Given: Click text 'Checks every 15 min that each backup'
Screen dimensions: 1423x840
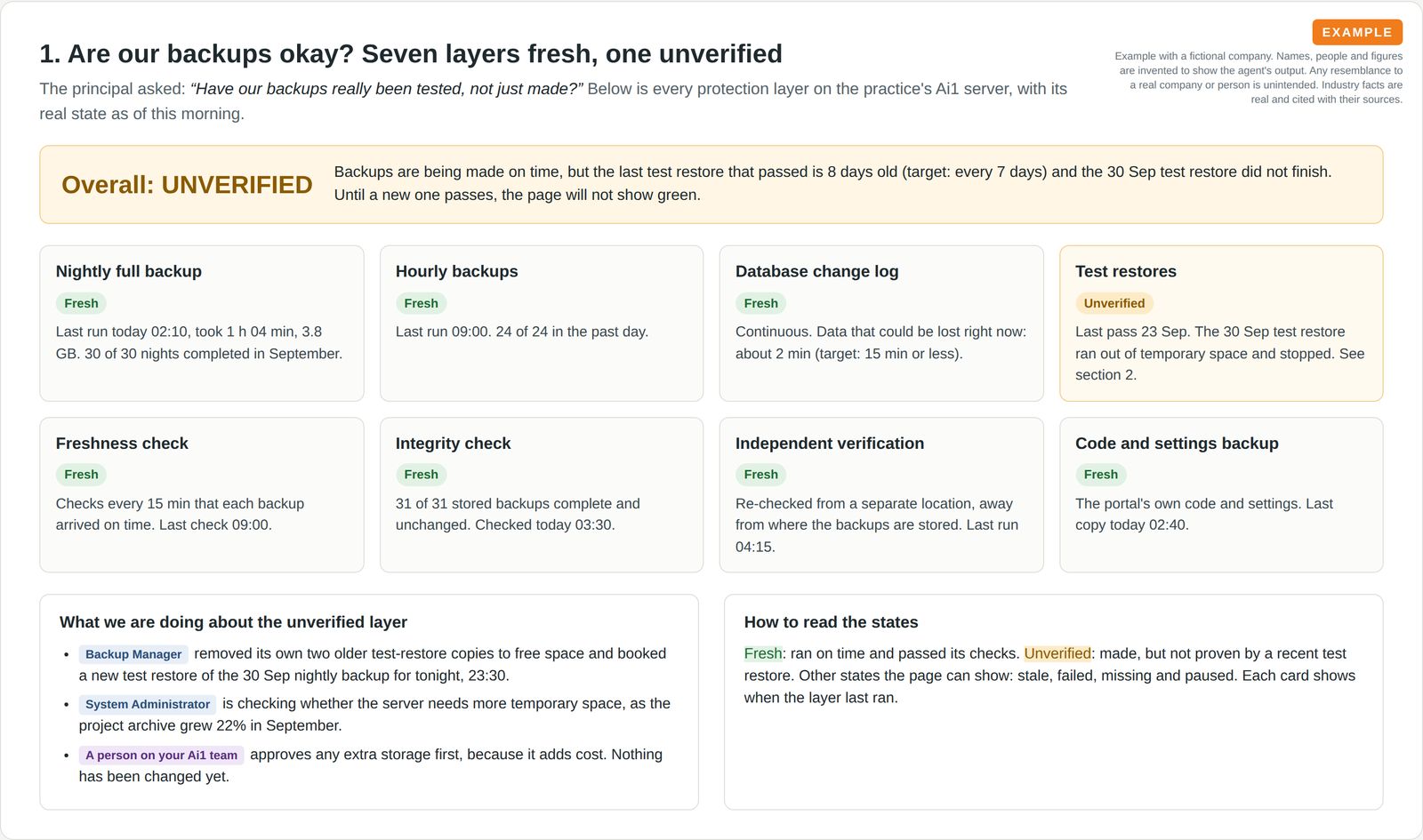Looking at the screenshot, I should point(180,514).
